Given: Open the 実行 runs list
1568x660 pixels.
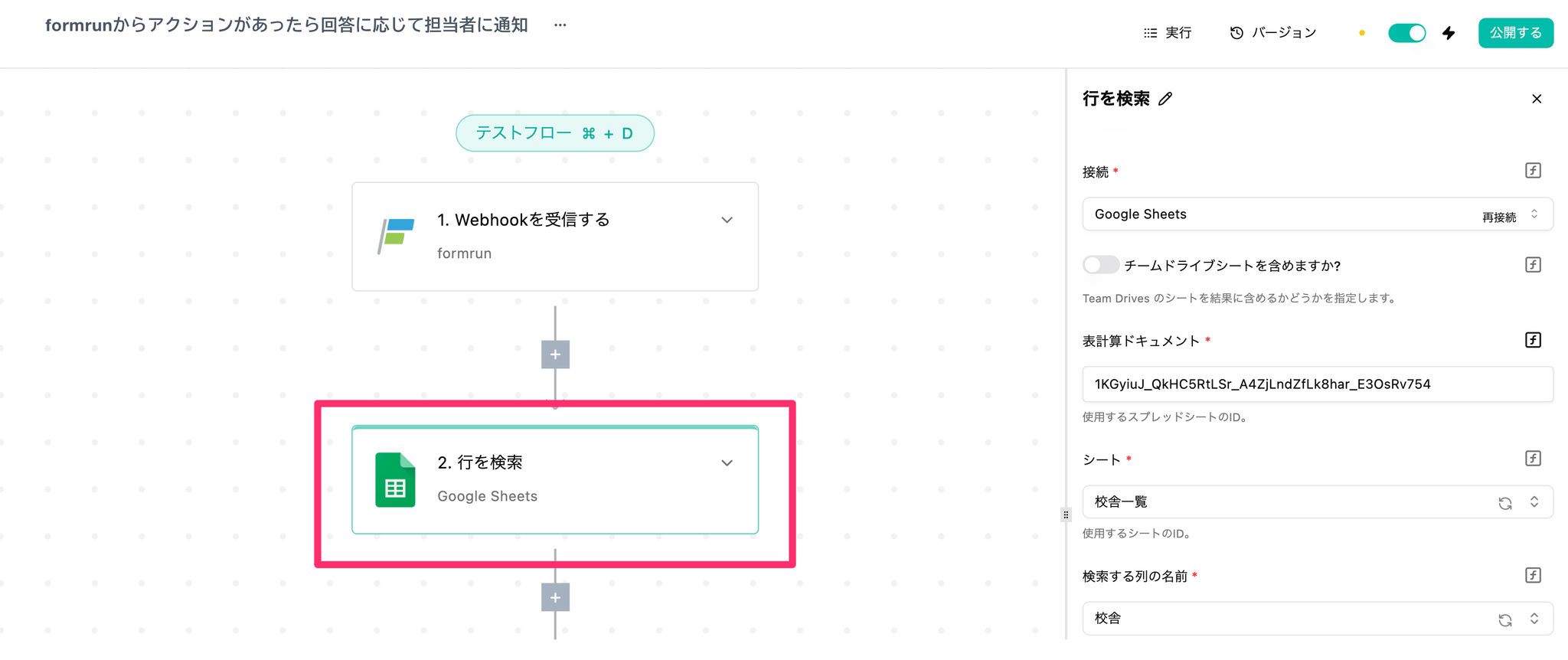Looking at the screenshot, I should pyautogui.click(x=1168, y=33).
